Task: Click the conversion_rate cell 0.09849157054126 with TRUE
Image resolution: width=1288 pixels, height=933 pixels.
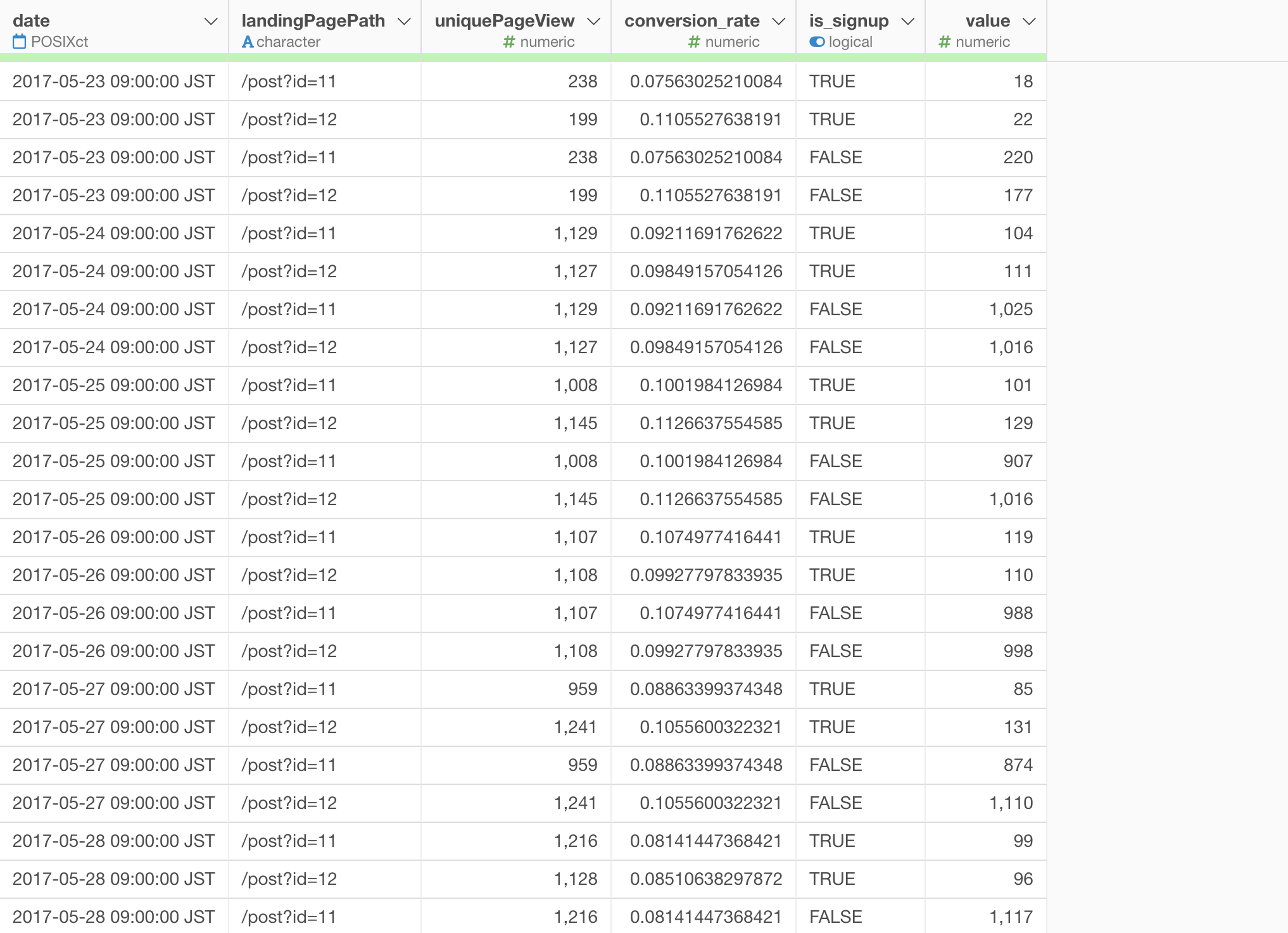Action: click(704, 272)
